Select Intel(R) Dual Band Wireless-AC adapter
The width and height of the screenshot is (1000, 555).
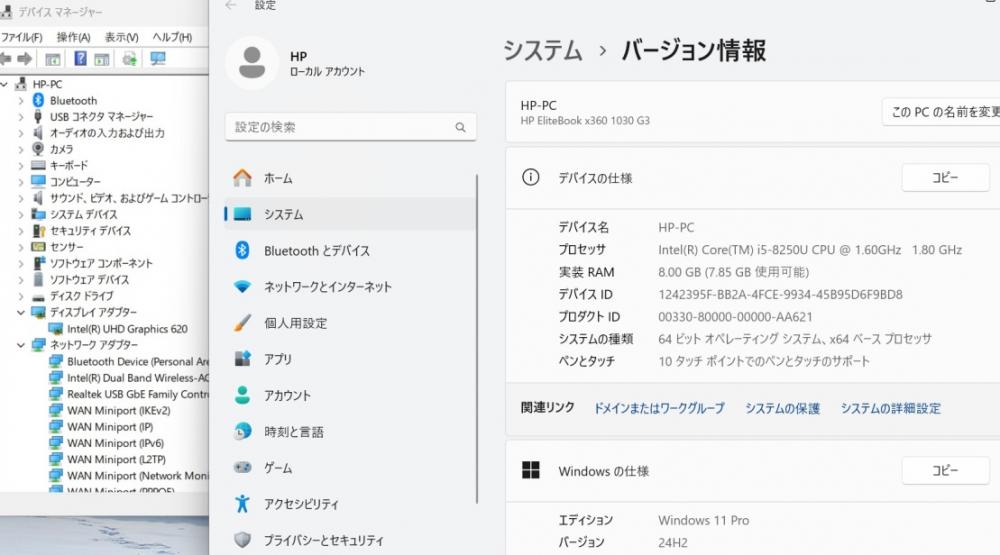(x=138, y=378)
